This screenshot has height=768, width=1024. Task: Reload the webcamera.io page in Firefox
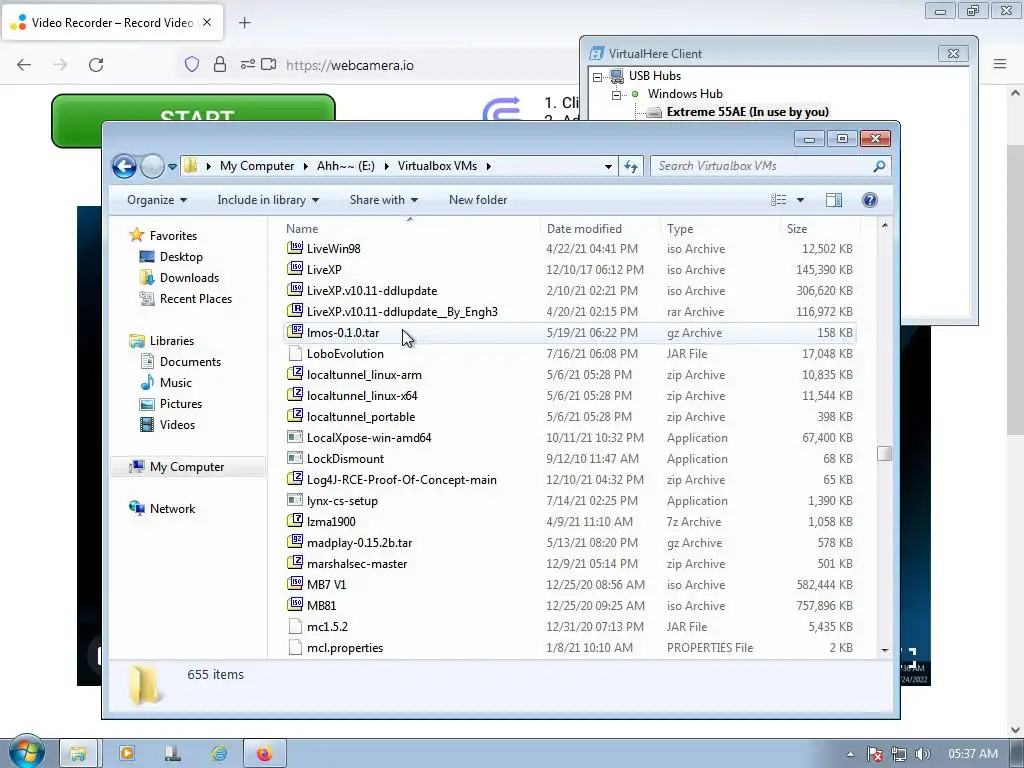pyautogui.click(x=96, y=65)
